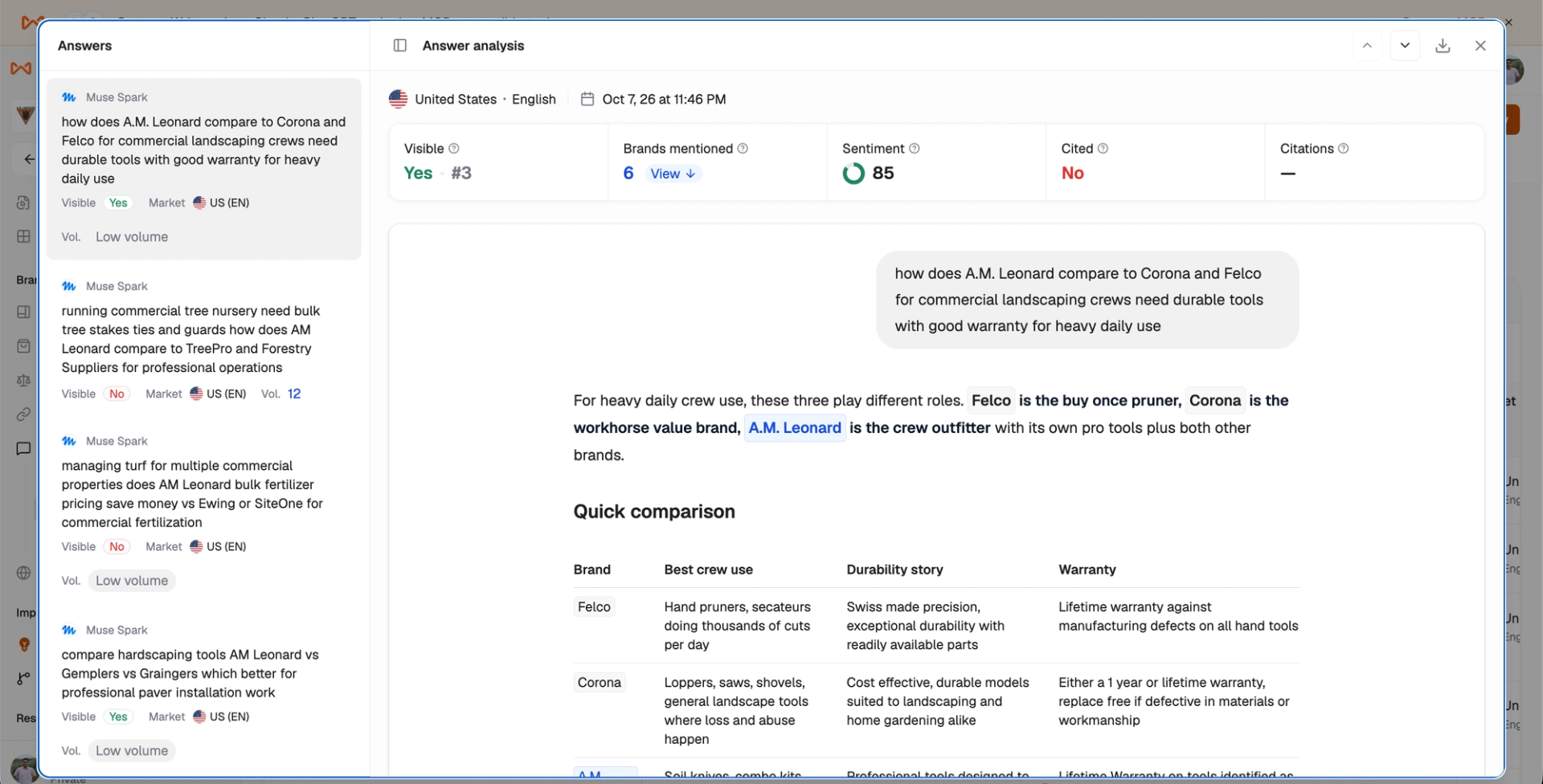Screen dimensions: 1543x784
Task: Toggle the sidebar panel icon beside Answer analysis
Action: click(399, 46)
